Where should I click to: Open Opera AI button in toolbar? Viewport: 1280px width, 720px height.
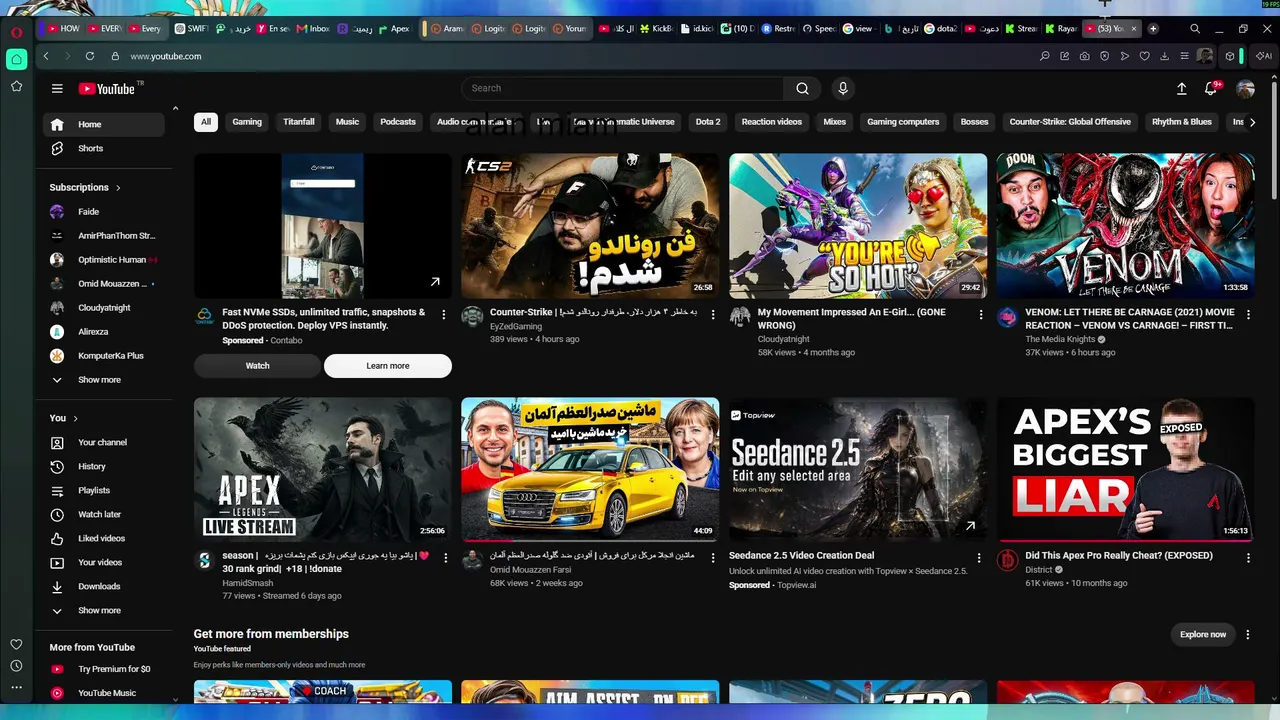(1264, 56)
